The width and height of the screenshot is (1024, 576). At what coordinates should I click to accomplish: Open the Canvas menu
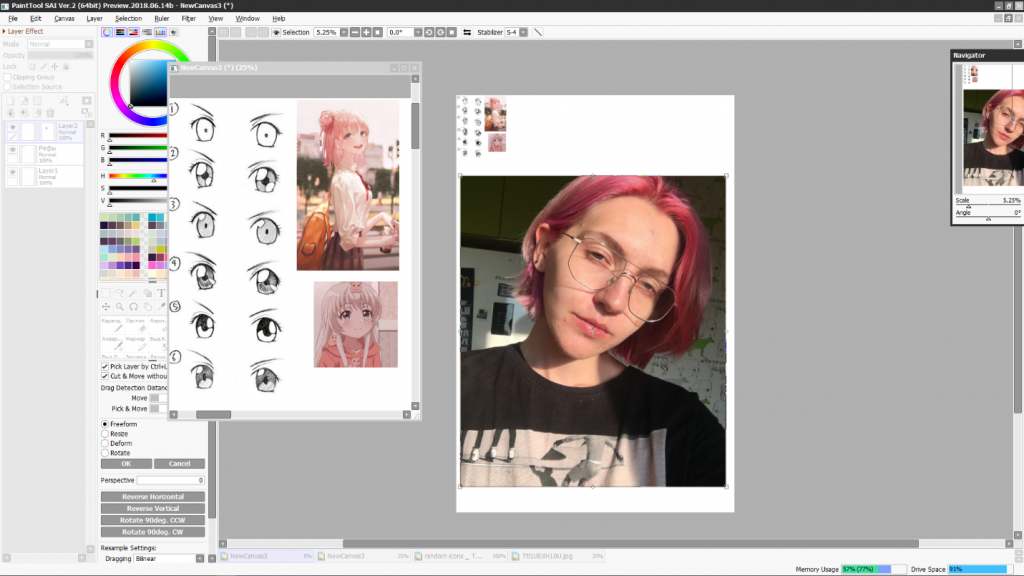(64, 18)
